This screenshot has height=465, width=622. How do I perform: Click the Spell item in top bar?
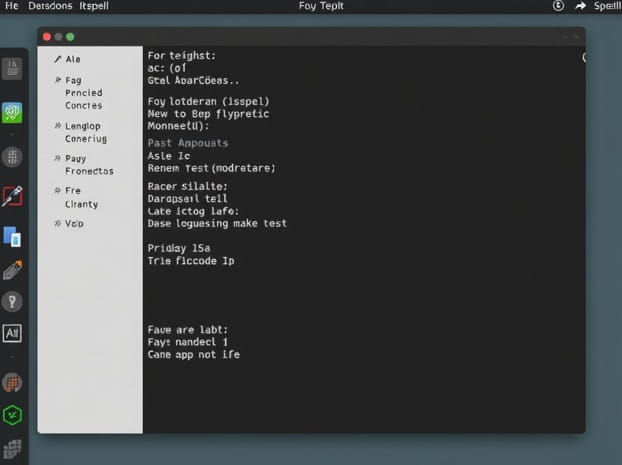(x=607, y=6)
